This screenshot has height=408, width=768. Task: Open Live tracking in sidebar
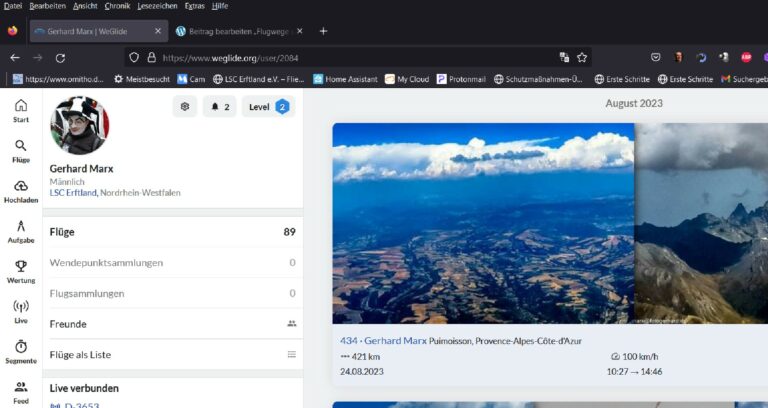tap(21, 312)
